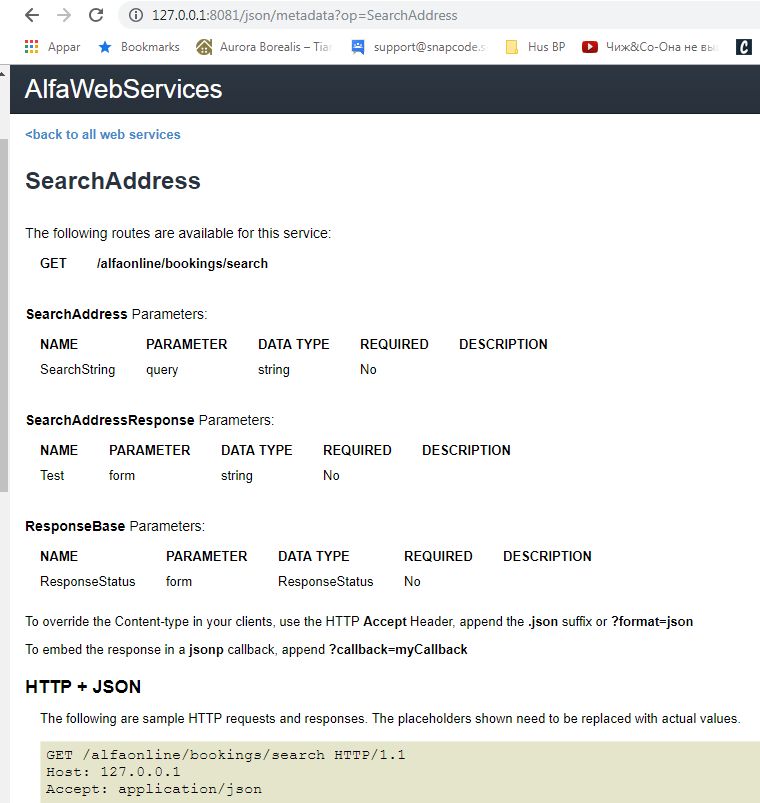760x803 pixels.
Task: Select the /alfaonline/bookings/search route path
Action: click(x=182, y=263)
